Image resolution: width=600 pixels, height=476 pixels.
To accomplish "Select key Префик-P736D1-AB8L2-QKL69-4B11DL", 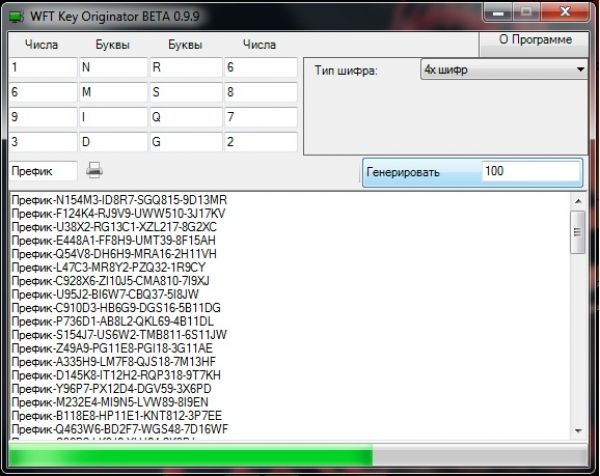I will [x=112, y=321].
